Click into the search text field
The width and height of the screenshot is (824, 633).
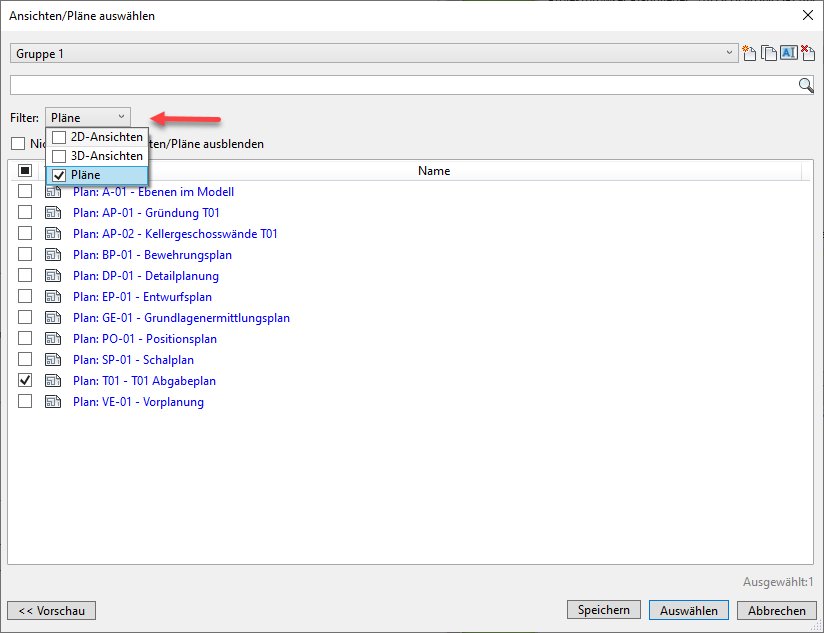click(x=400, y=85)
